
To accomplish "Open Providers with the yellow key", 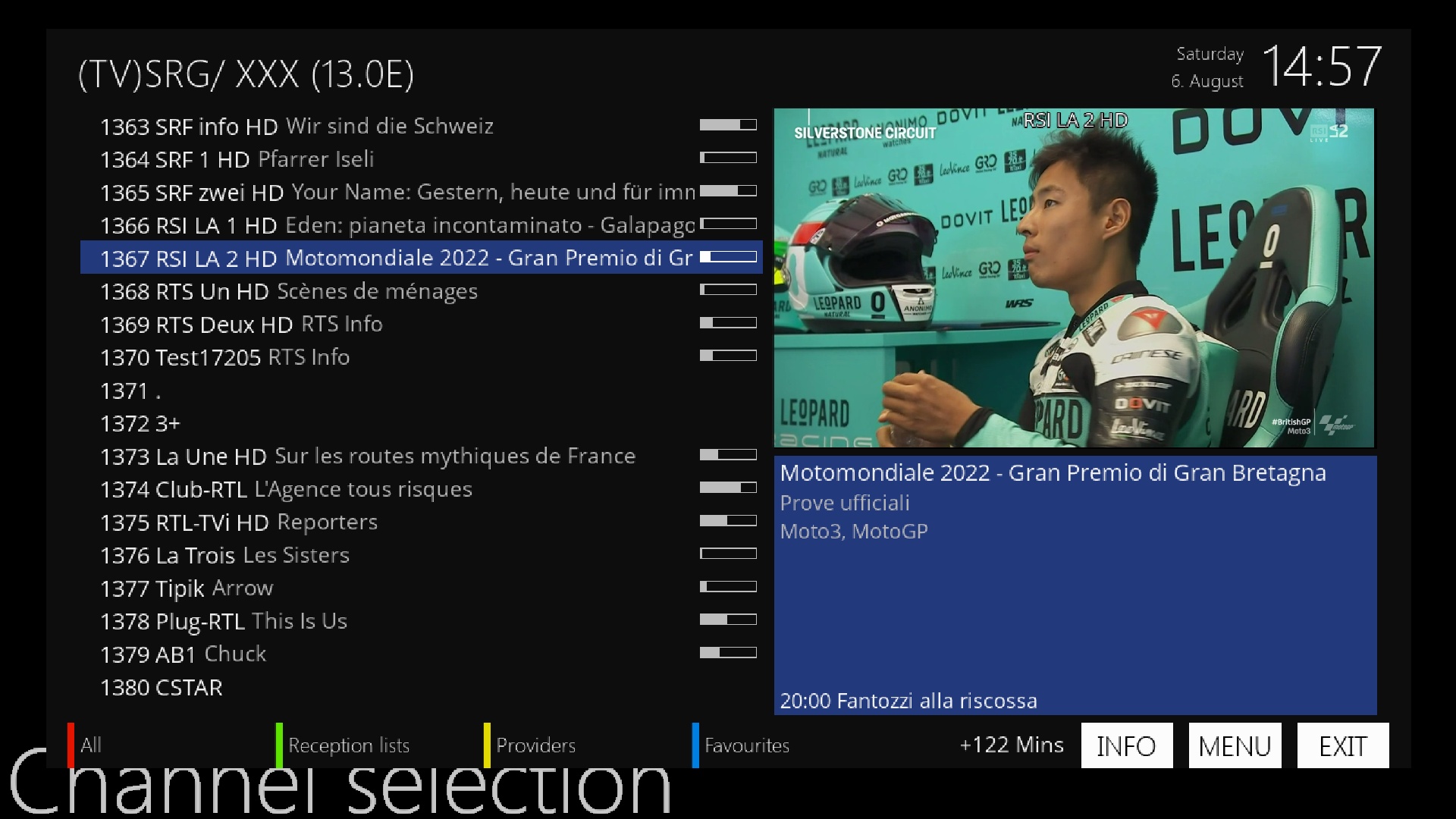I will pos(529,745).
